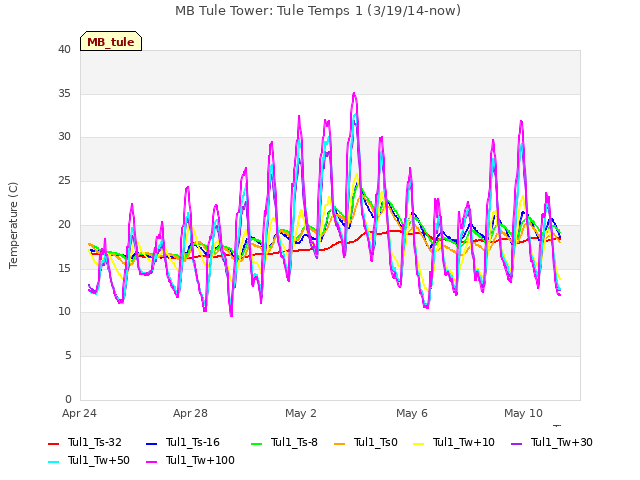Image resolution: width=640 pixels, height=480 pixels.
Task: Click the magenta Tul1_Tw+100 color swatch
Action: (151, 461)
